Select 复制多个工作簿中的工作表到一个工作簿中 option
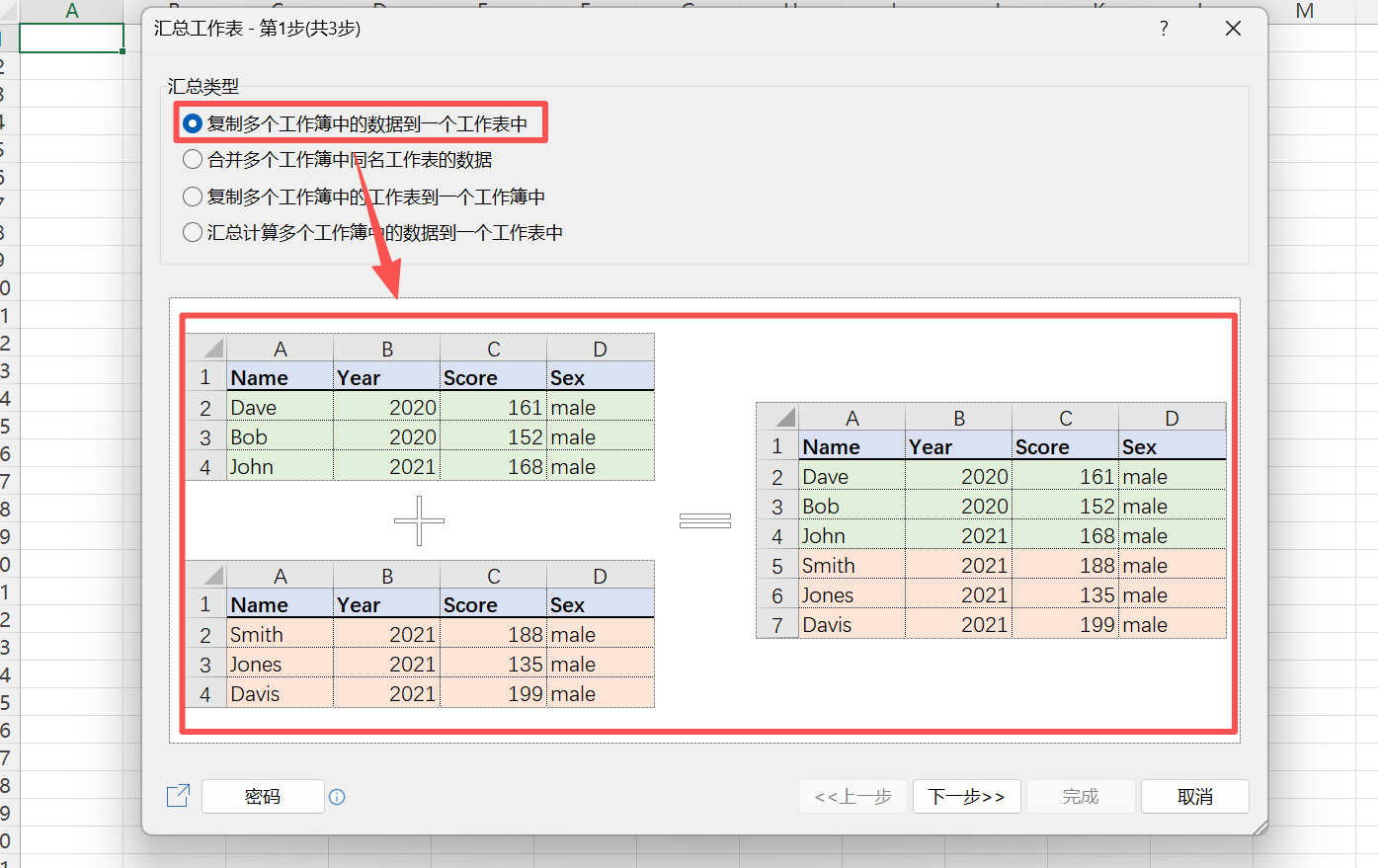 pos(193,196)
